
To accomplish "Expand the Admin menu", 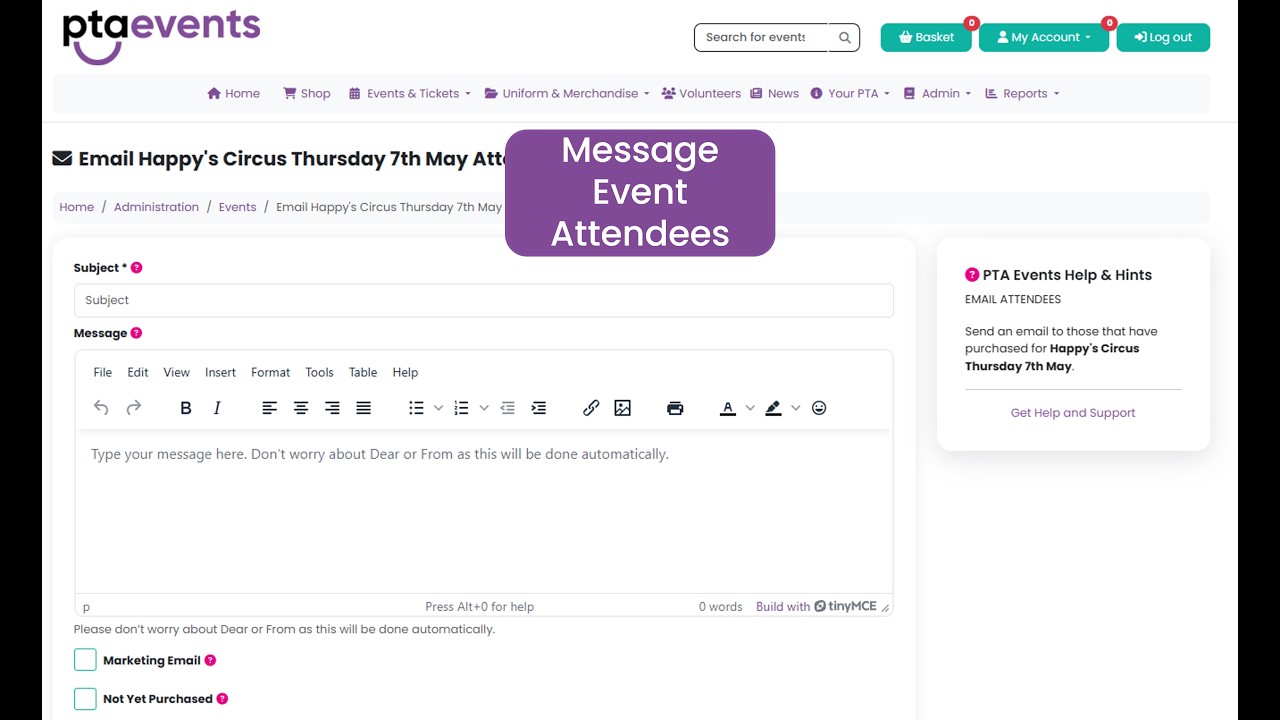I will pyautogui.click(x=937, y=93).
